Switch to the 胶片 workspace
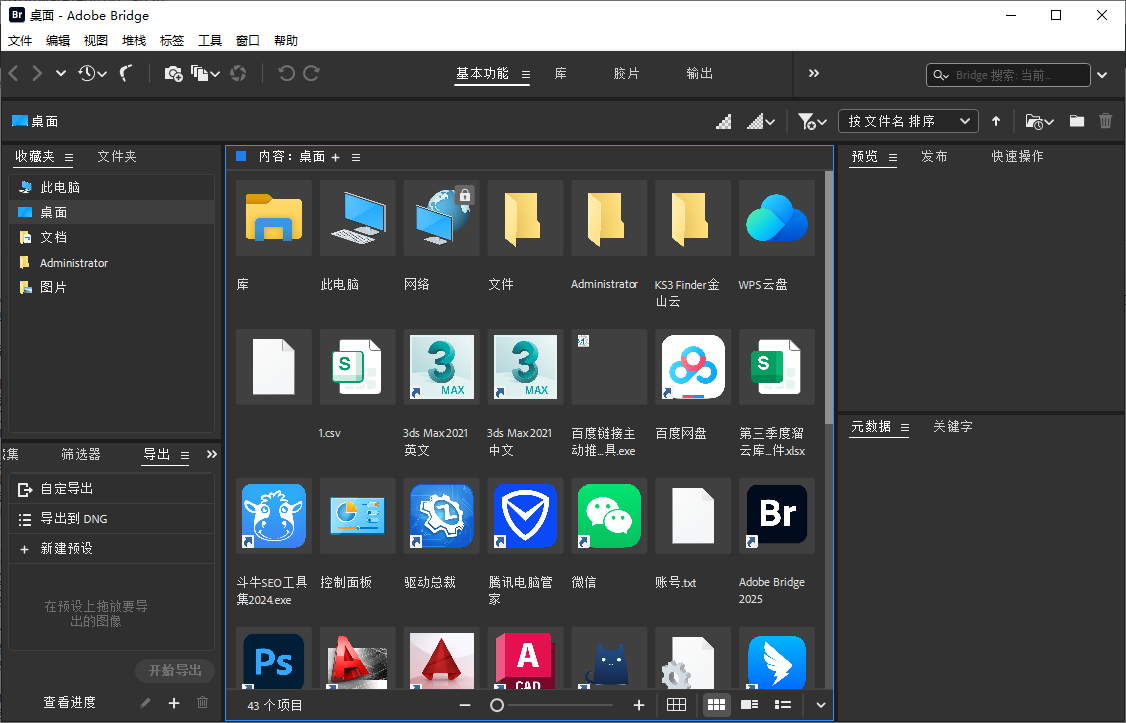 click(x=626, y=73)
